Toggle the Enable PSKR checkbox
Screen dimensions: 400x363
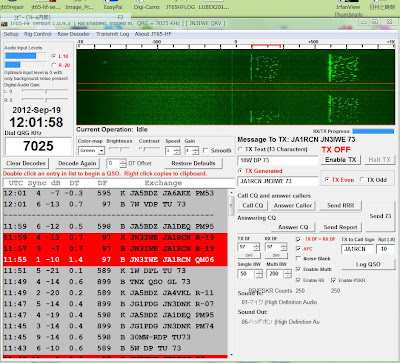[334, 280]
